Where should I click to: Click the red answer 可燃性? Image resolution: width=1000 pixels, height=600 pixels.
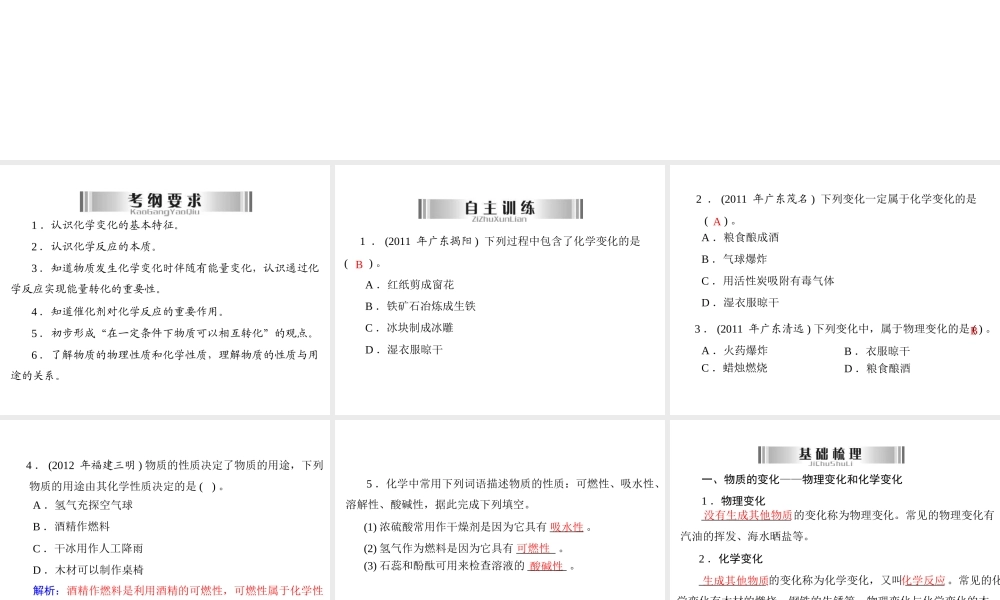click(x=534, y=548)
